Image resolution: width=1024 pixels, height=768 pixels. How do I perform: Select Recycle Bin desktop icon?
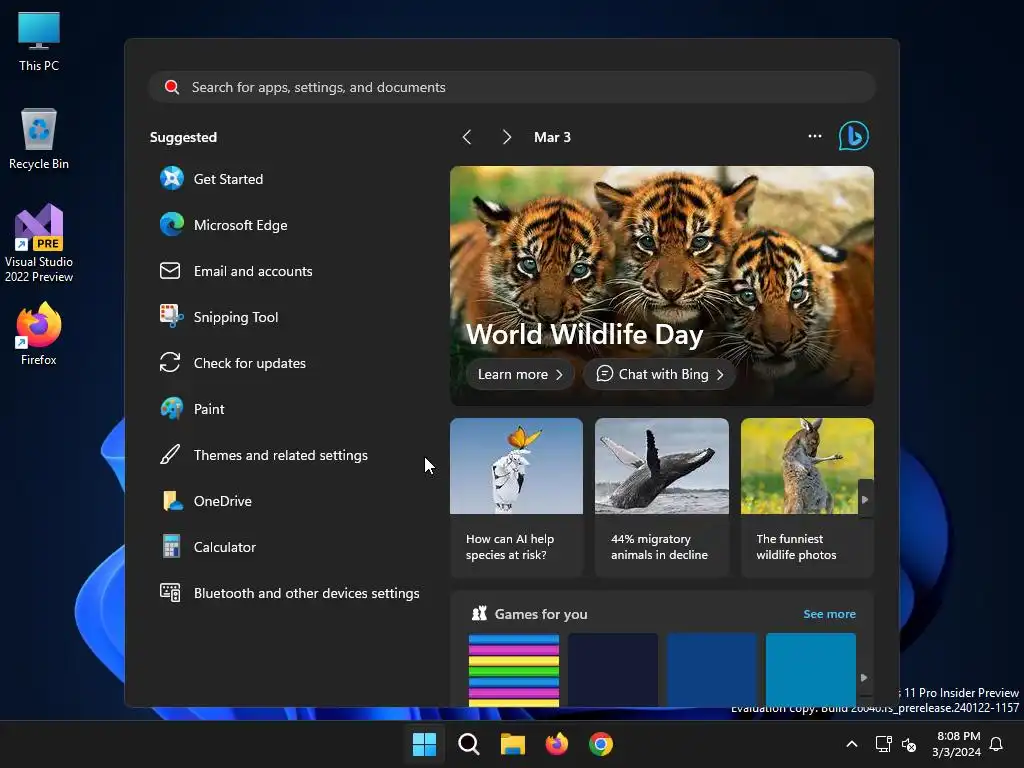coord(39,139)
